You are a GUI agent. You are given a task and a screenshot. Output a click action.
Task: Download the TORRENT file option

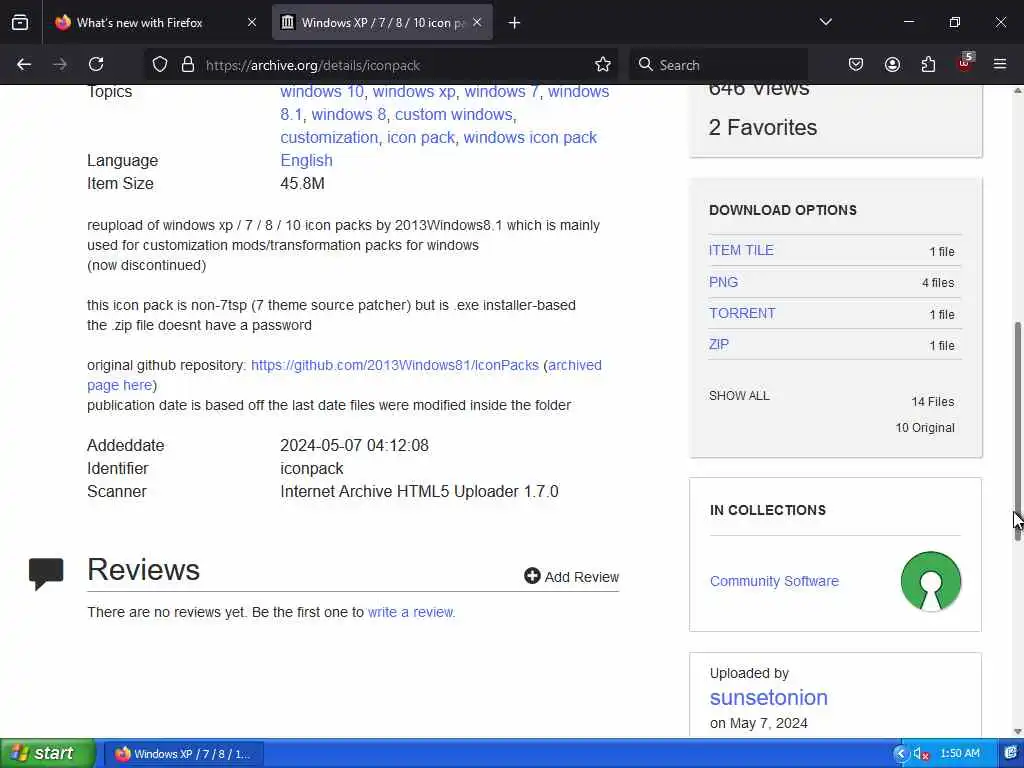coord(743,313)
